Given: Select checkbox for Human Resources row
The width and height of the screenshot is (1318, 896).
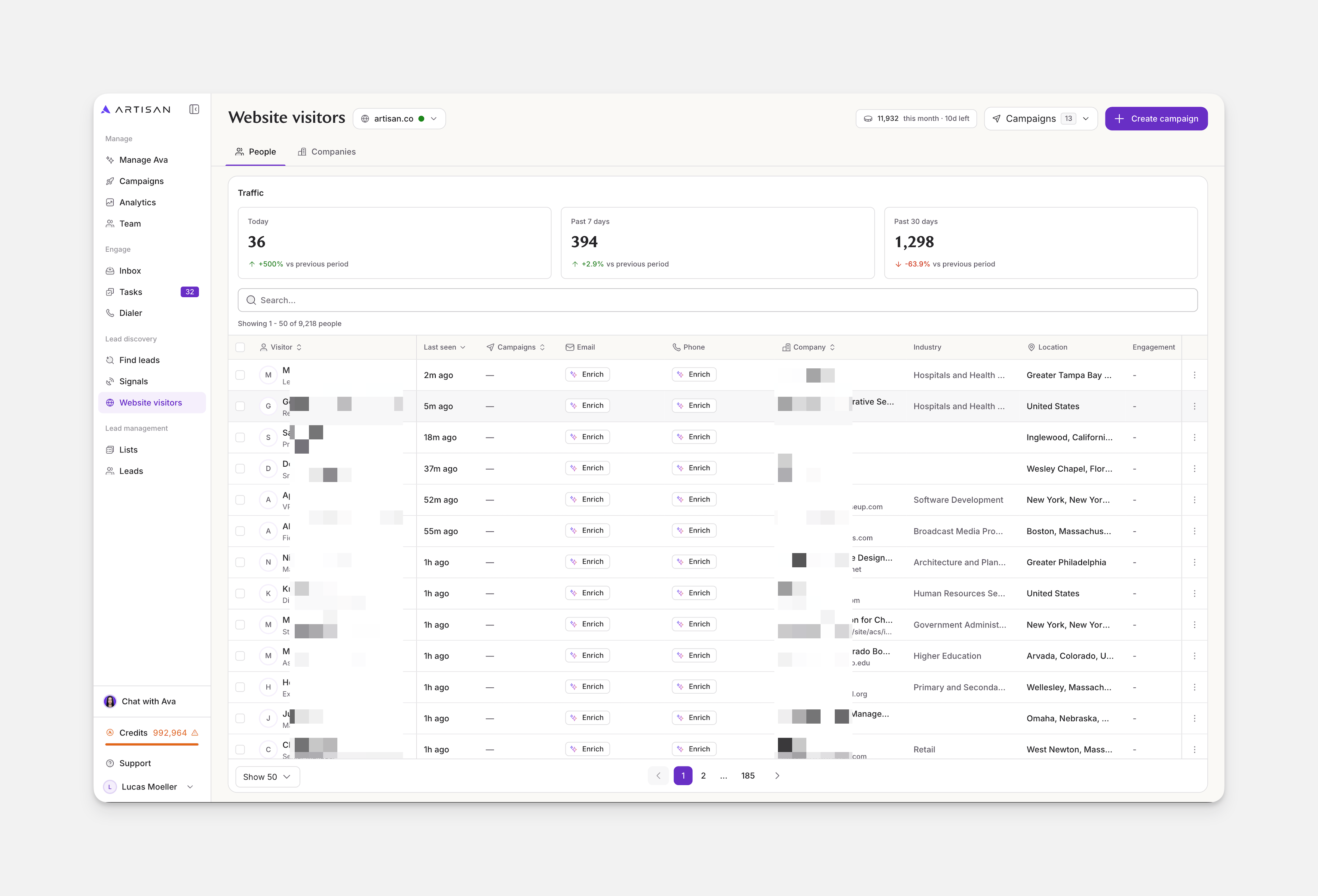Looking at the screenshot, I should click(x=240, y=593).
